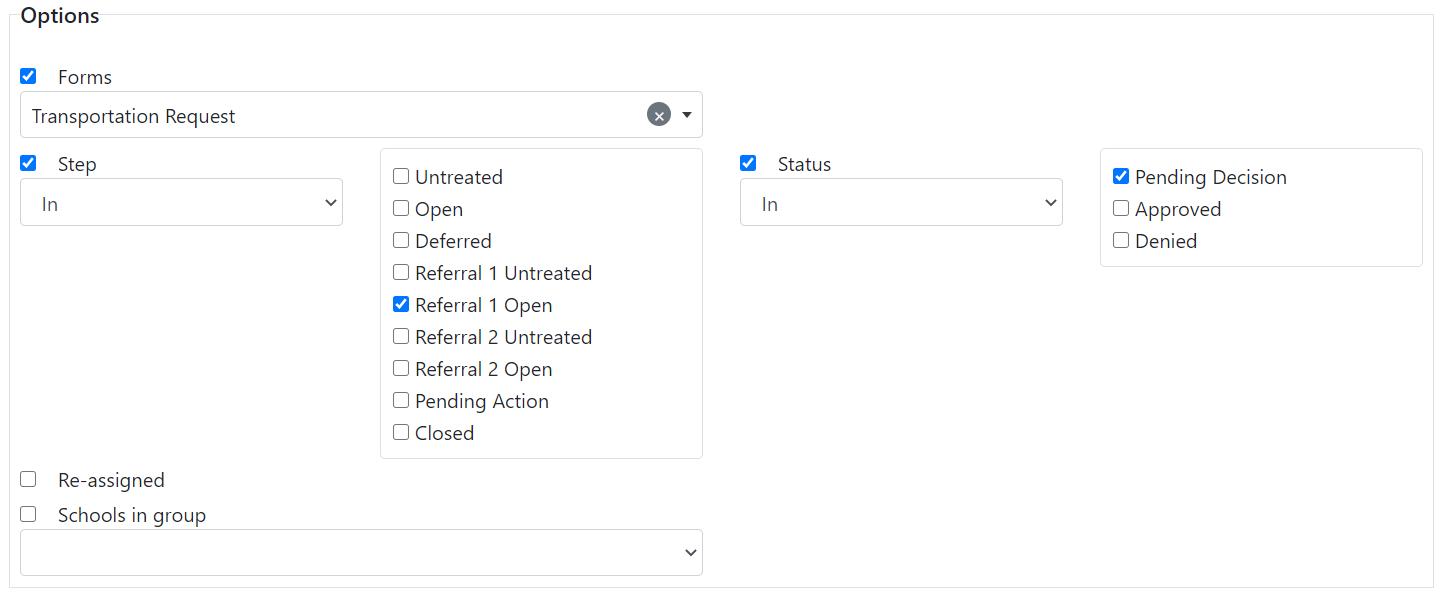Disable the Status filter checkbox
Viewport: 1441px width, 592px height.
coord(748,162)
